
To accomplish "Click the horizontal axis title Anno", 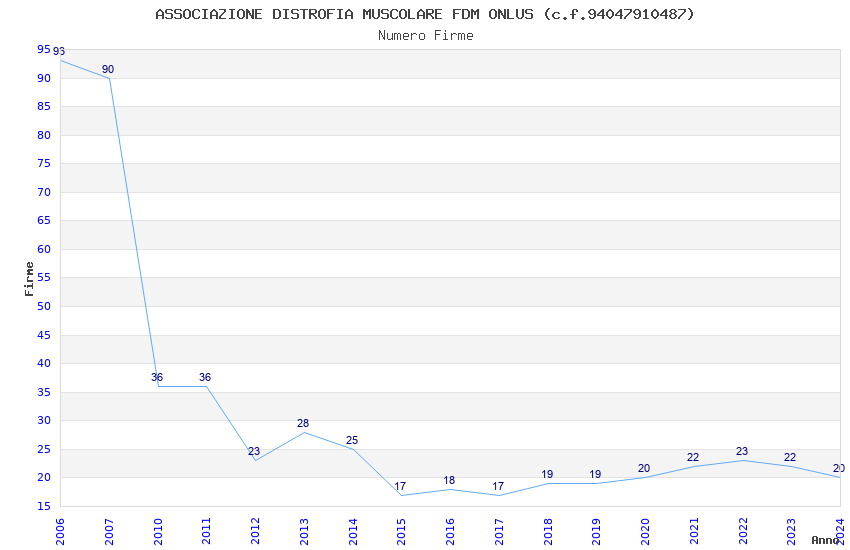I will [825, 540].
